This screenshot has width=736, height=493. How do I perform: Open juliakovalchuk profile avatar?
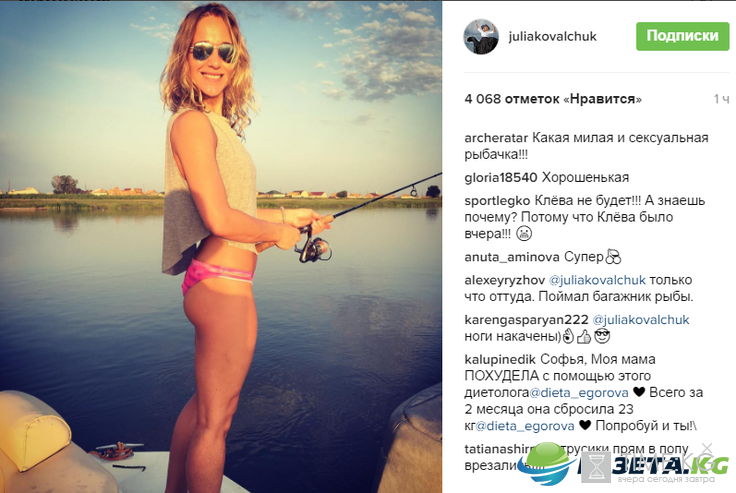point(481,37)
